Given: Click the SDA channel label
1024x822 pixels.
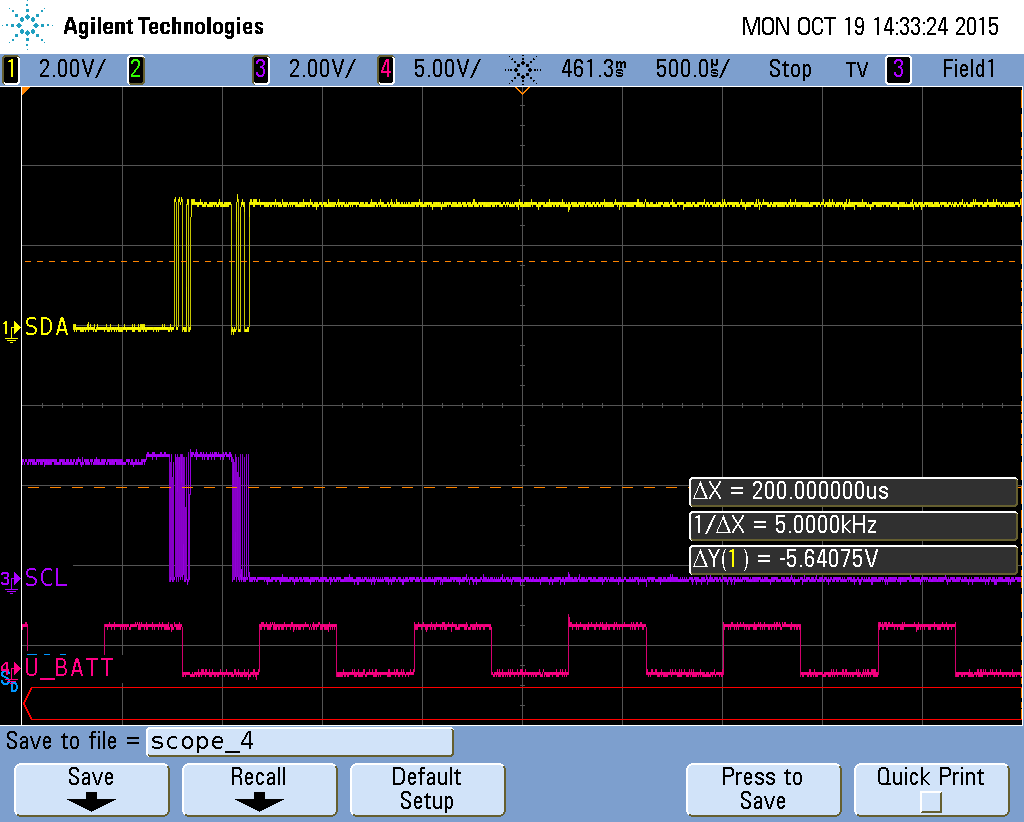Looking at the screenshot, I should coord(46,326).
